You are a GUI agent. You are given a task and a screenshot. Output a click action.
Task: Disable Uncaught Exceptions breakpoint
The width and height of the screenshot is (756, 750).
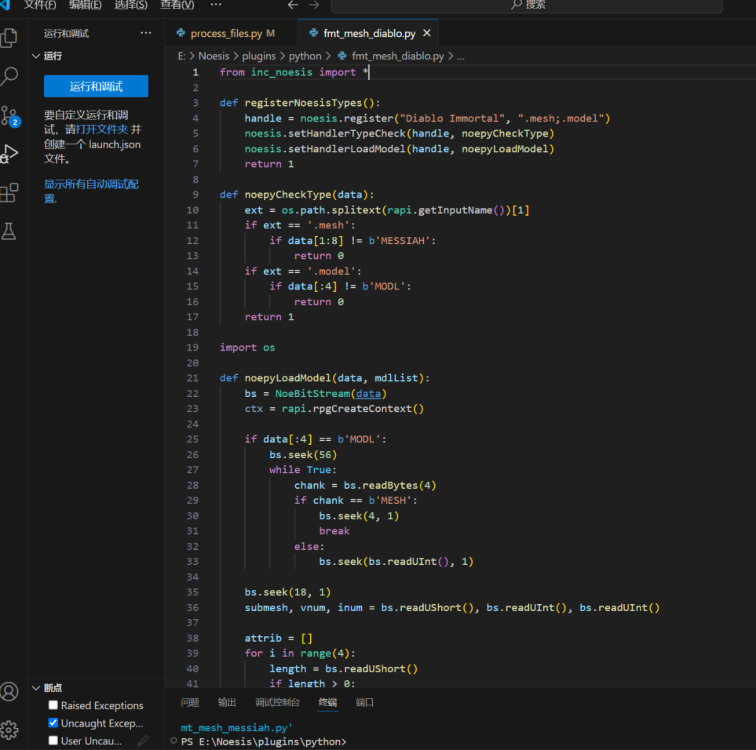(53, 723)
